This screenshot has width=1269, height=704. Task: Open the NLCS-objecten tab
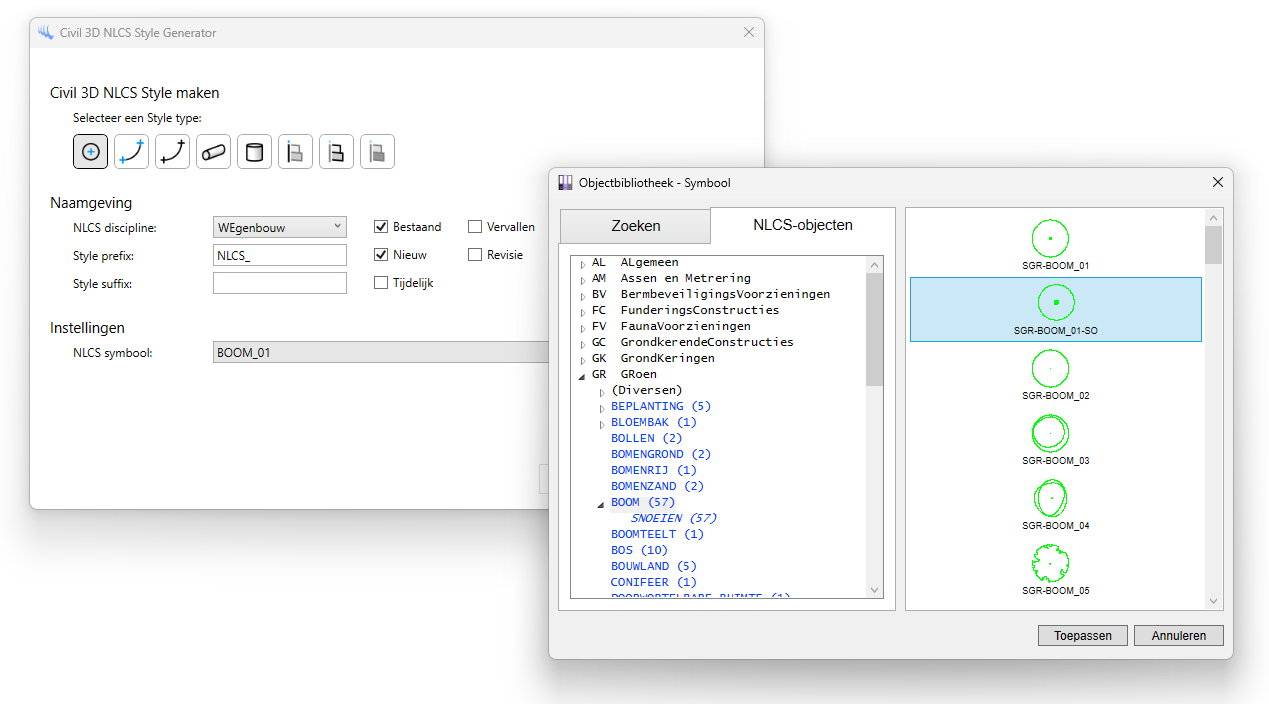(x=802, y=225)
